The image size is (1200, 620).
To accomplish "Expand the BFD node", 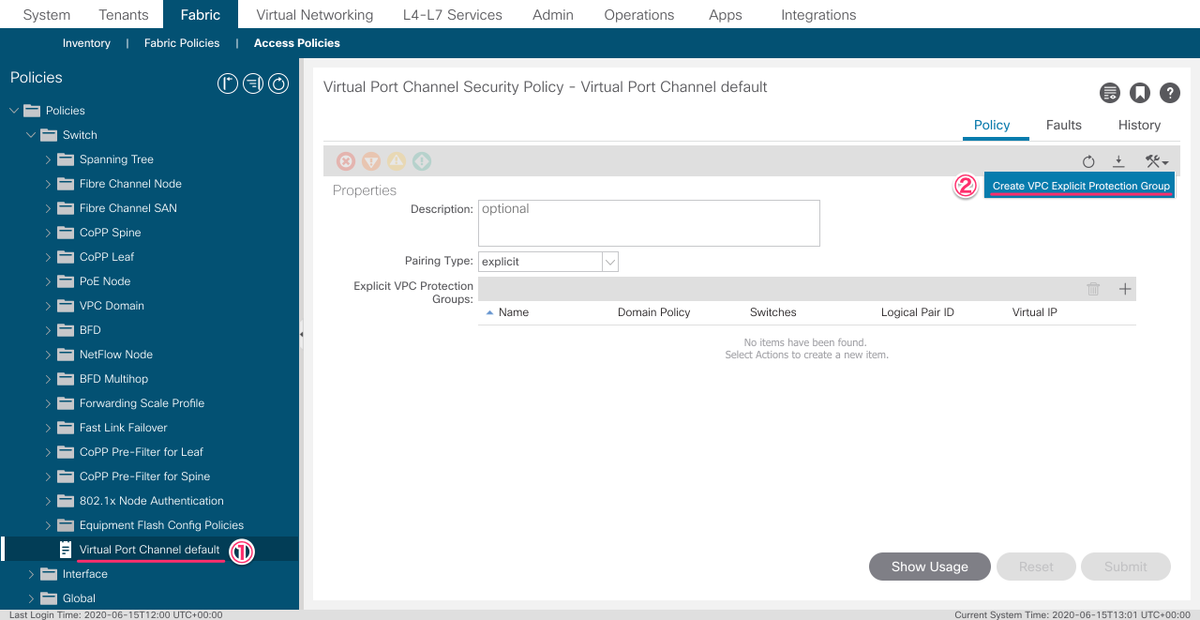I will (48, 330).
